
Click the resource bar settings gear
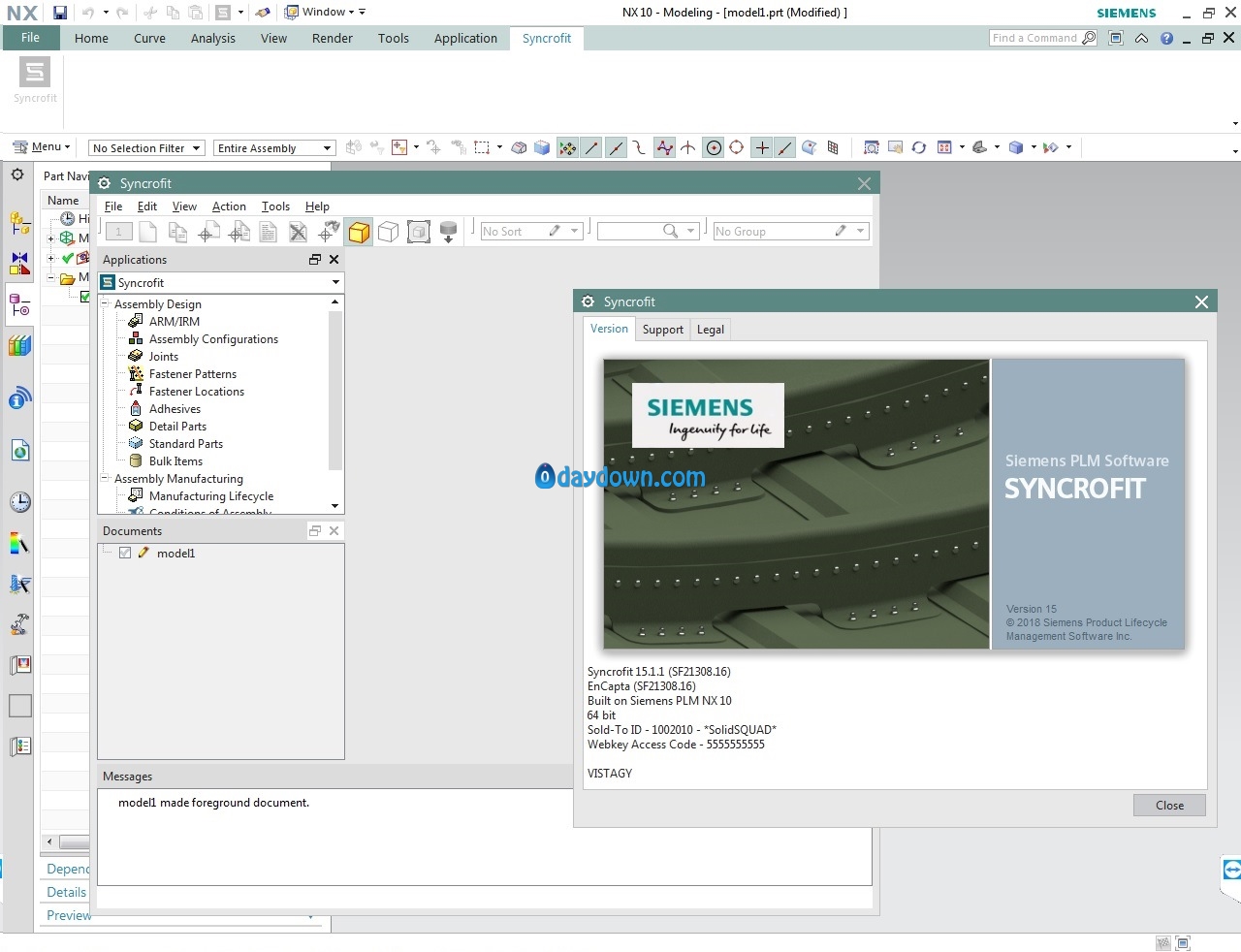tap(17, 175)
